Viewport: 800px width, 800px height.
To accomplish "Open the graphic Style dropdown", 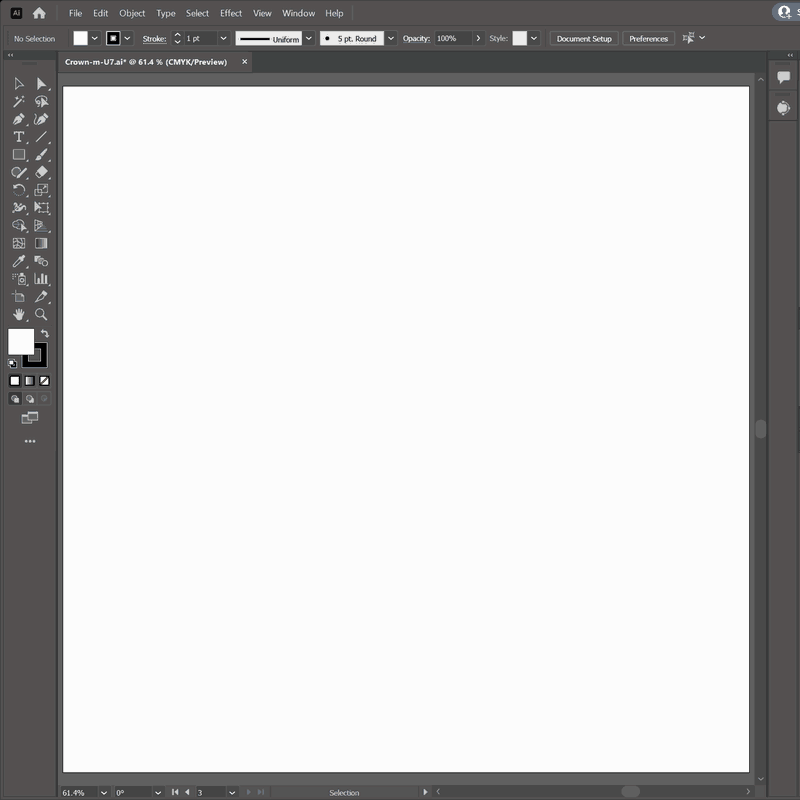I will tap(534, 38).
